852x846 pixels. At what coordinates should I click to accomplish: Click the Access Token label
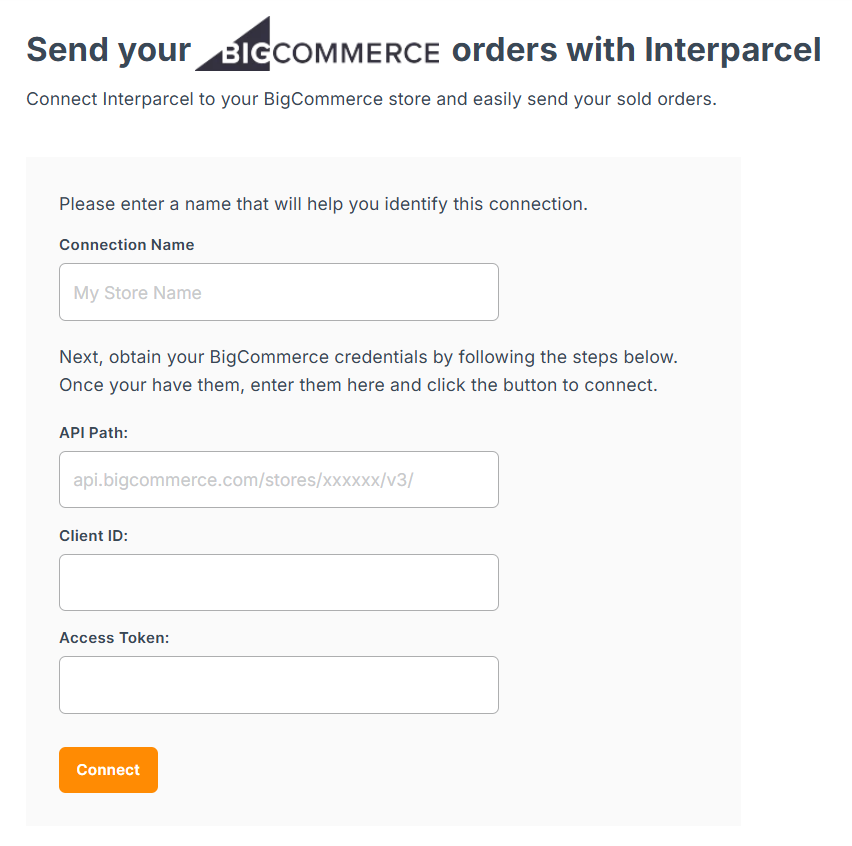point(114,638)
